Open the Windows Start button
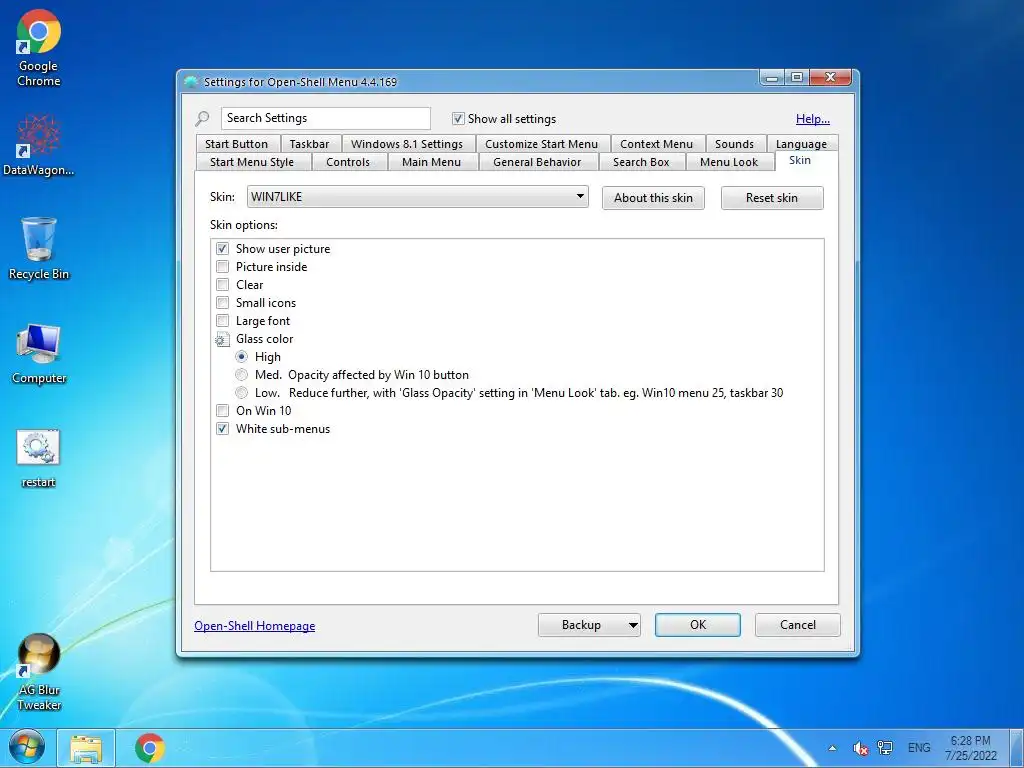 click(26, 748)
